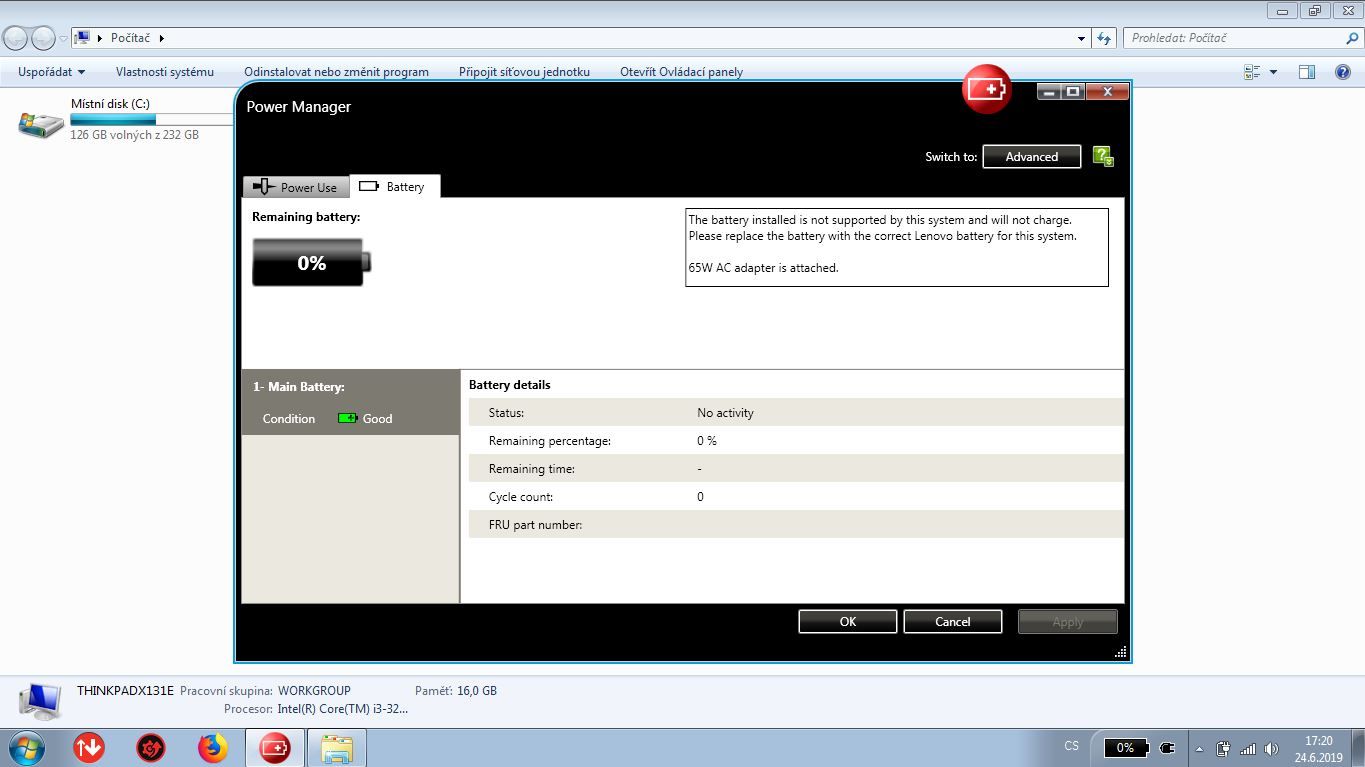Open the view options dropdown arrow
The height and width of the screenshot is (767, 1365).
click(1273, 72)
